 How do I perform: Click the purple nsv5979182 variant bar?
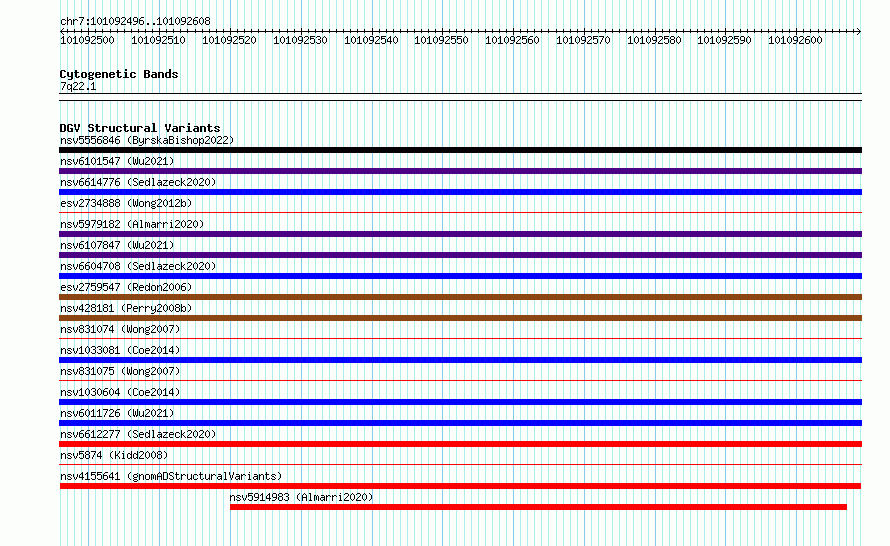pyautogui.click(x=460, y=234)
